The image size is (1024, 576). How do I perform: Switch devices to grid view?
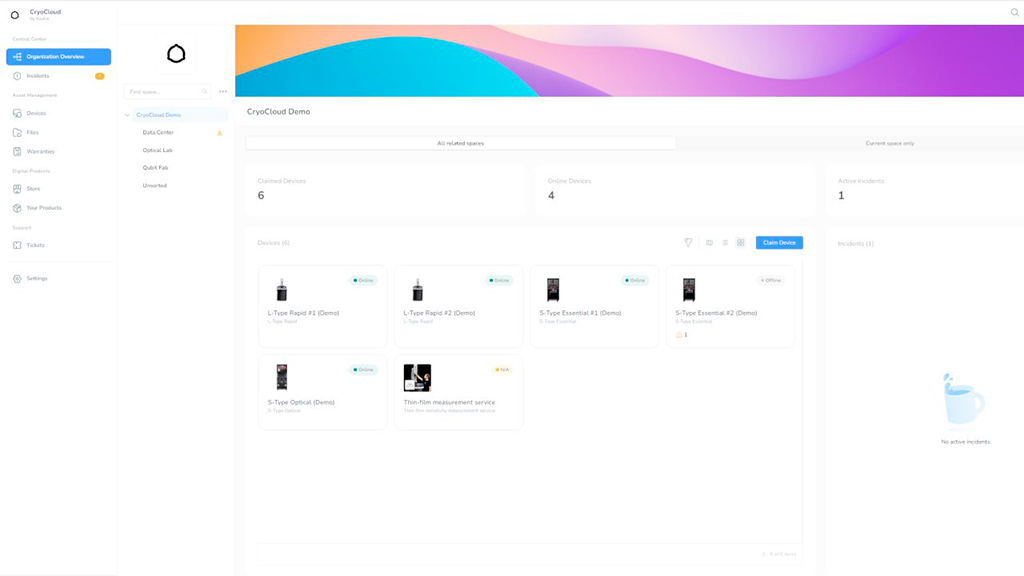click(x=741, y=243)
